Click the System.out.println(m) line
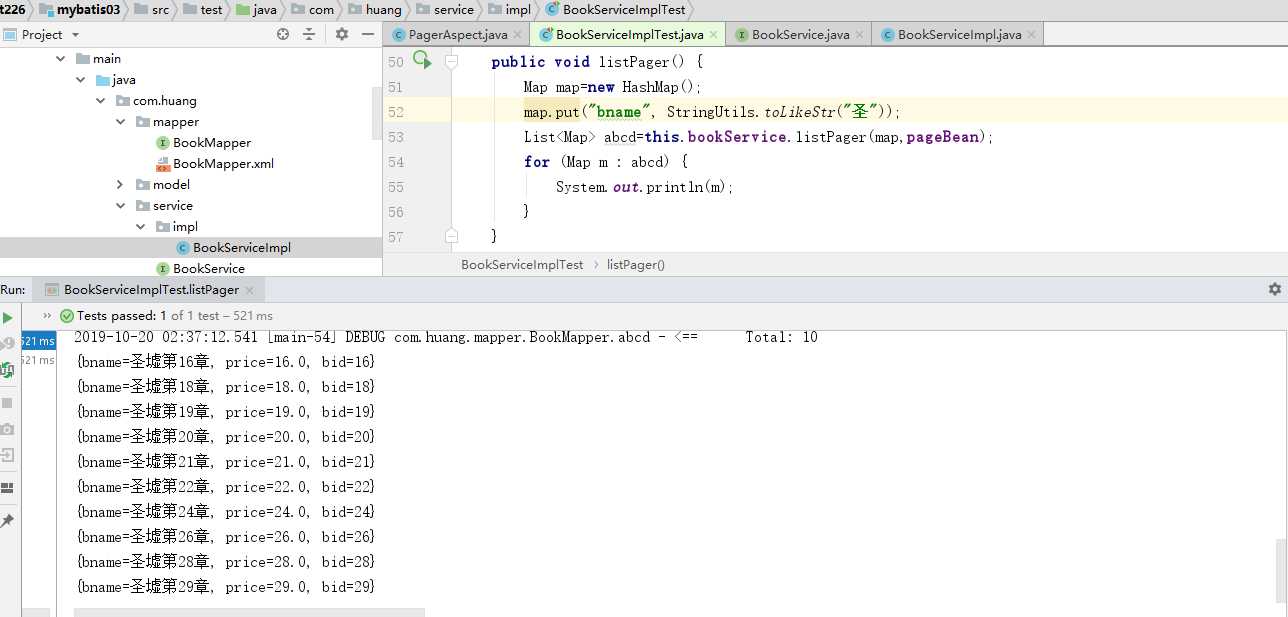This screenshot has width=1288, height=617. pyautogui.click(x=644, y=187)
